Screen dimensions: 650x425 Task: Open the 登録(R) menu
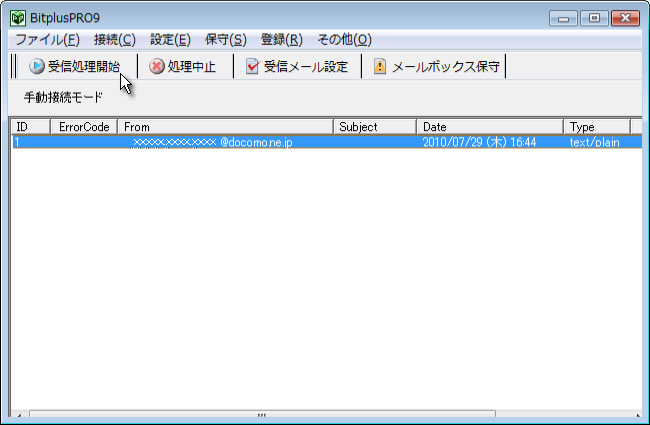pyautogui.click(x=281, y=40)
